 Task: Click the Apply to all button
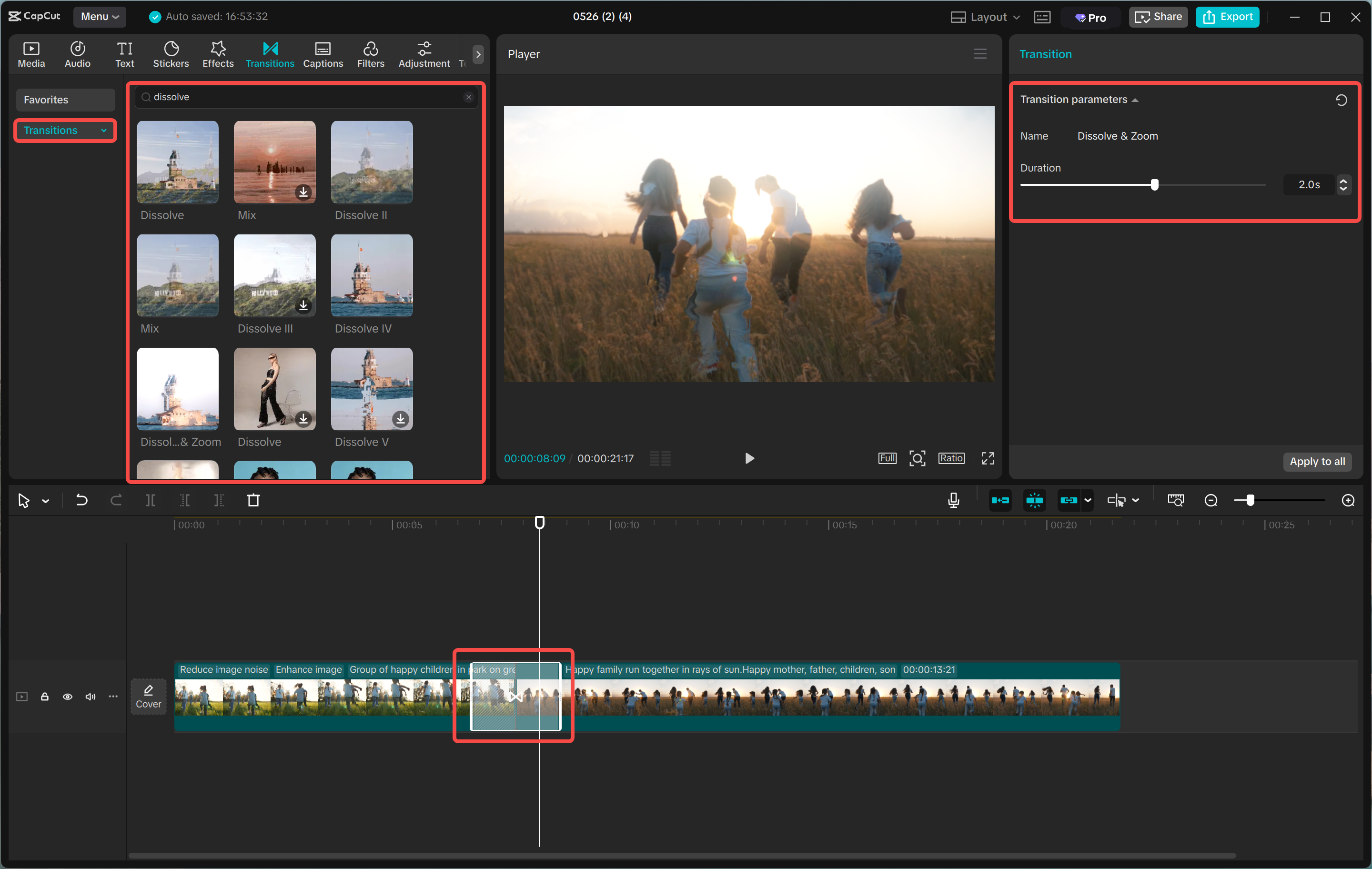(x=1317, y=462)
